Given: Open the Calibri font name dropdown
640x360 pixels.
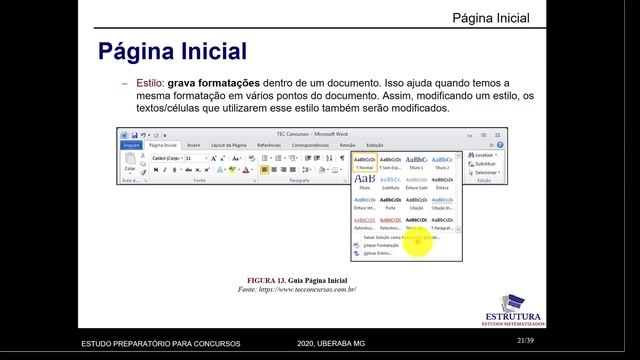Looking at the screenshot, I should [x=182, y=158].
